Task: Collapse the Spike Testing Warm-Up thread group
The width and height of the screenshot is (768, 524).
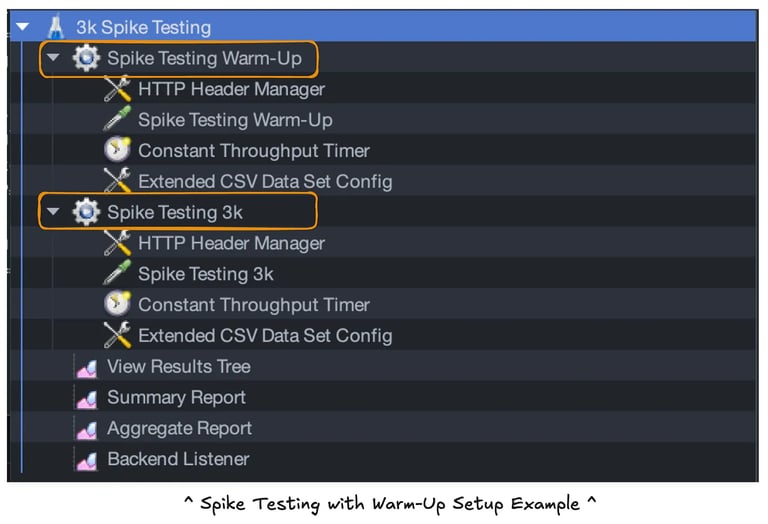Action: click(x=54, y=58)
